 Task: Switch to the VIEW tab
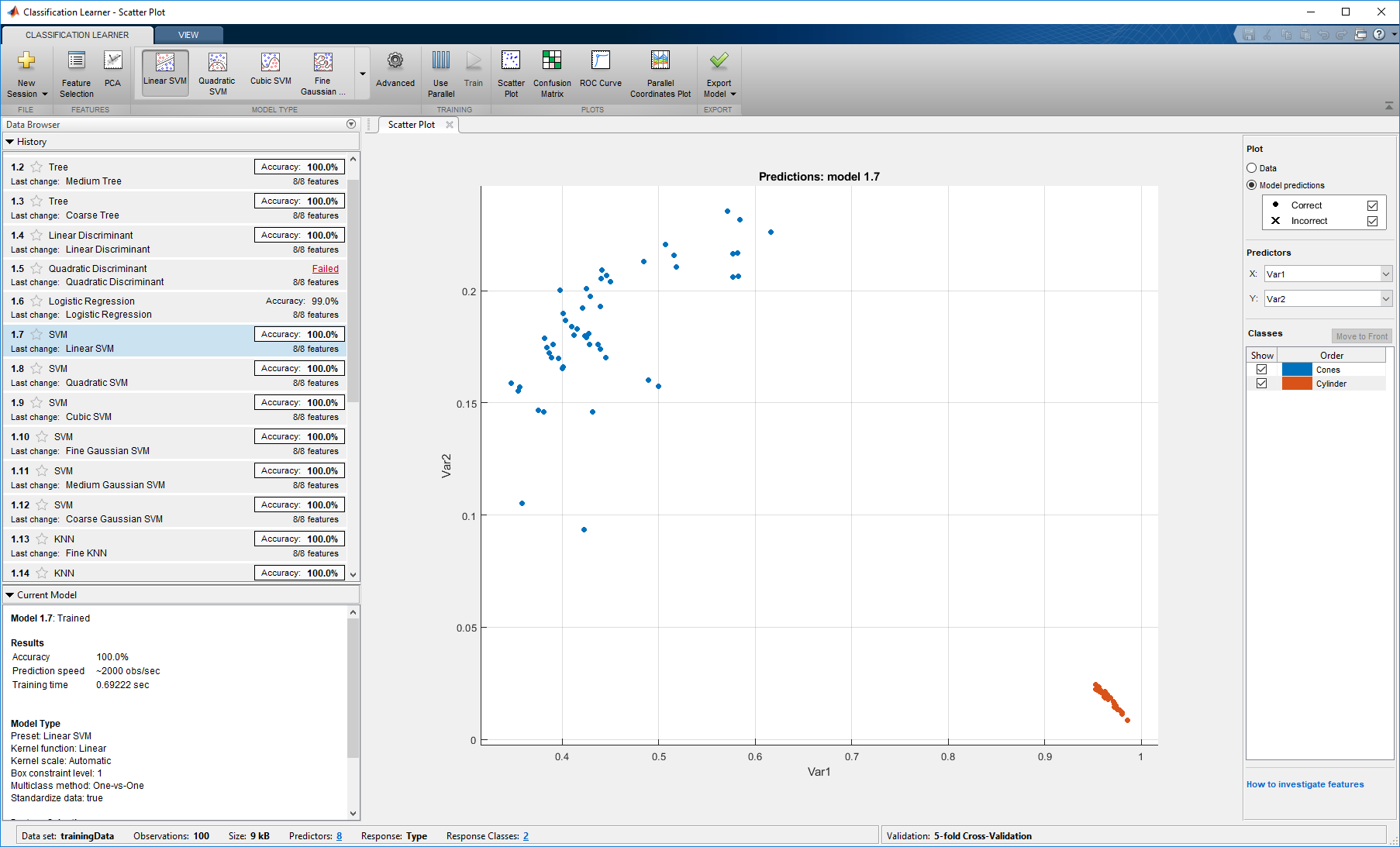pos(188,35)
